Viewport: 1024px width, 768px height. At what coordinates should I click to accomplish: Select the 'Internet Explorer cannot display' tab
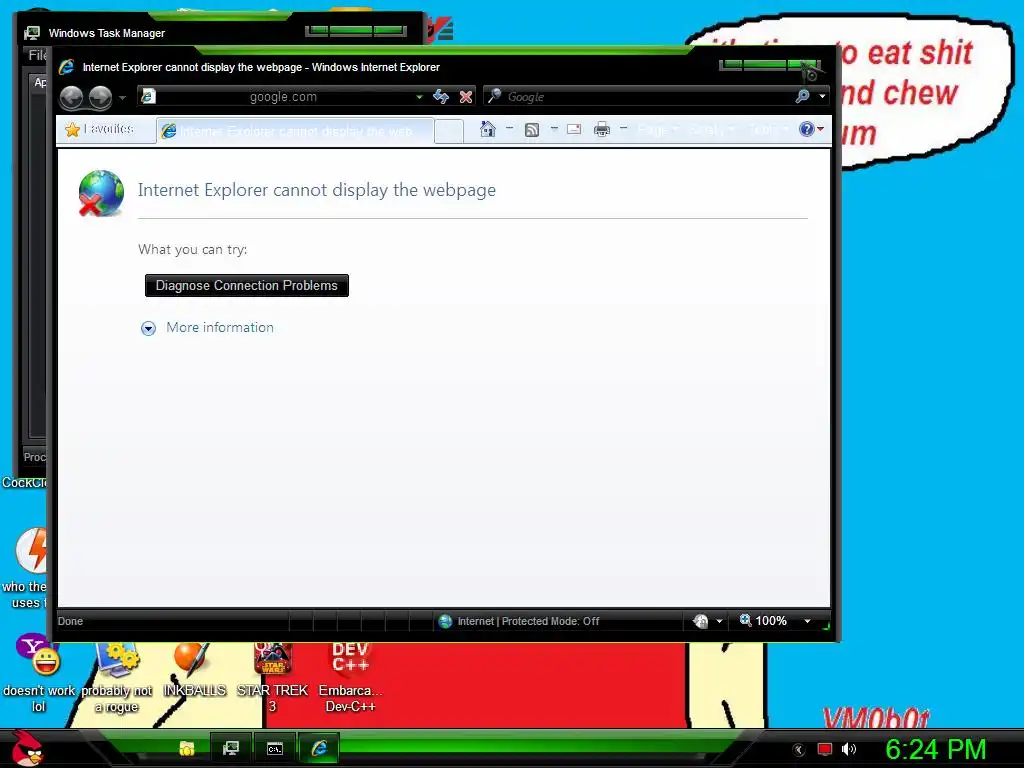coord(295,131)
